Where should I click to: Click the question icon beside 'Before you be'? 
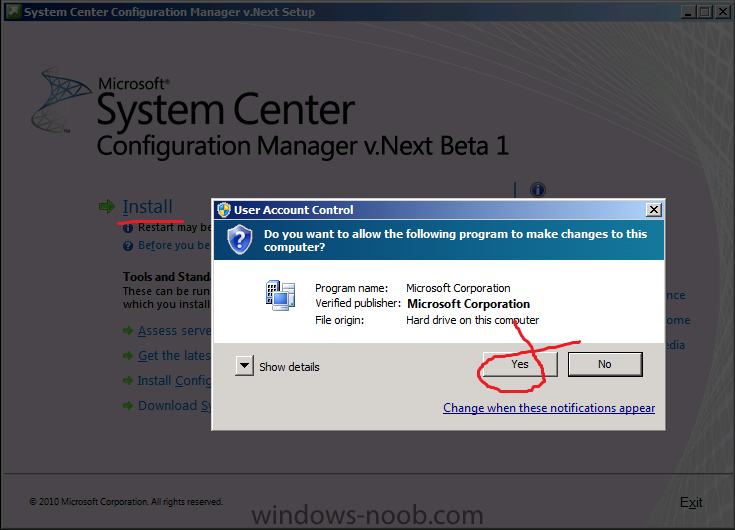tap(128, 246)
